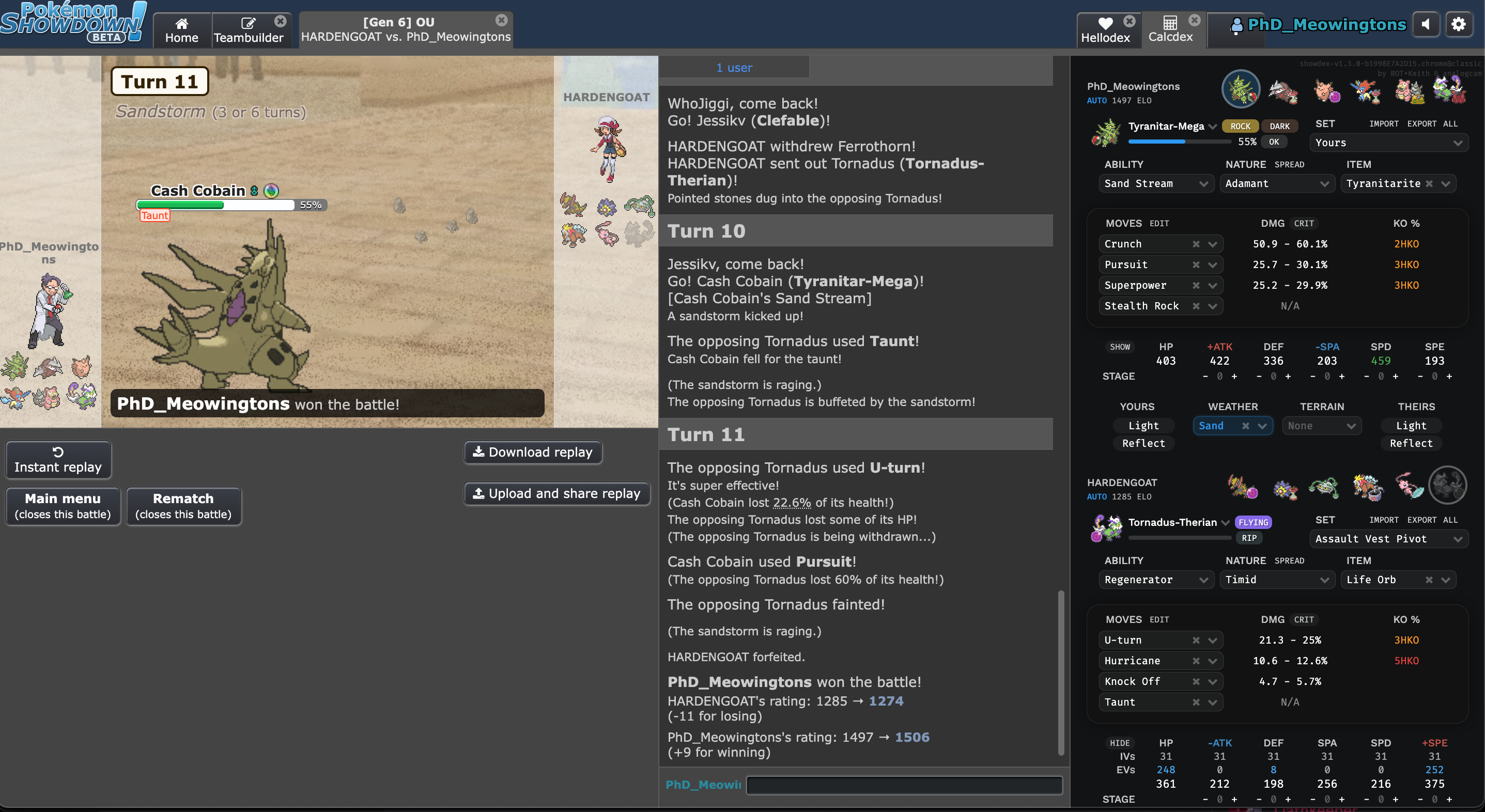Click Download replay button
The image size is (1485, 812).
[533, 452]
